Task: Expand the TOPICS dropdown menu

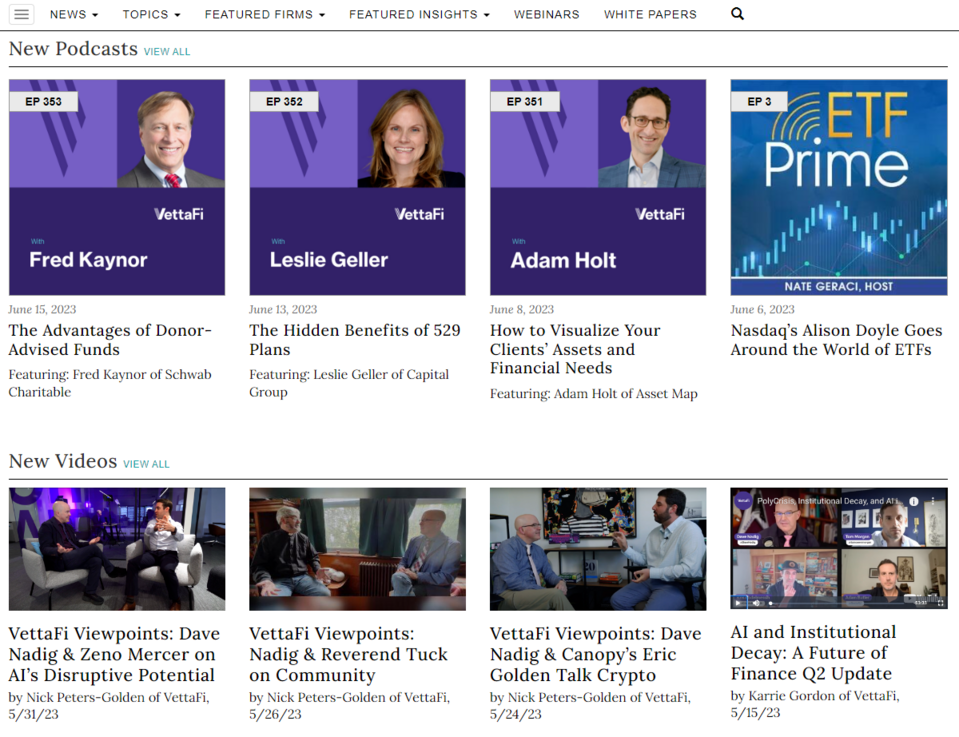Action: pyautogui.click(x=151, y=14)
